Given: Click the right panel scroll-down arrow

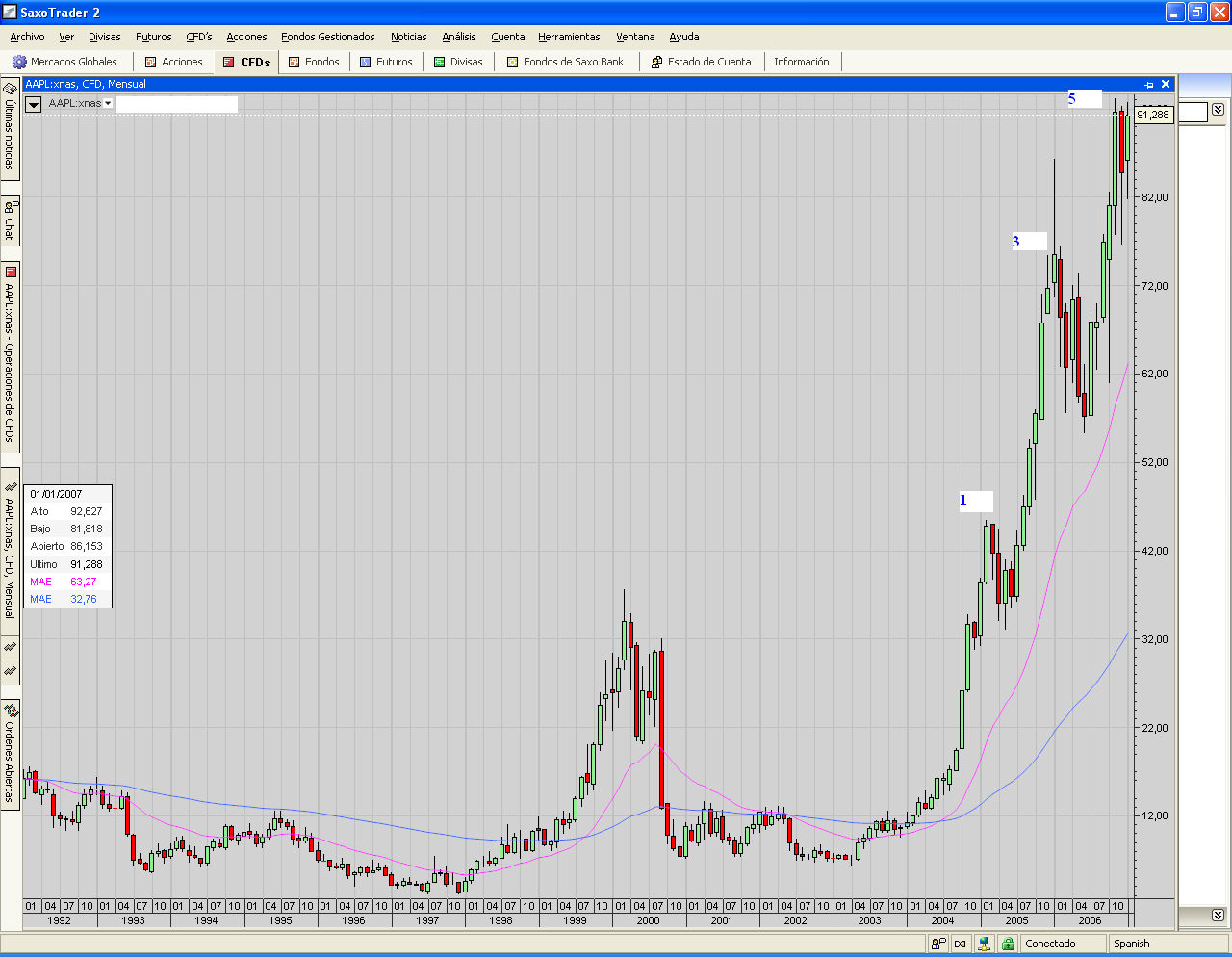Looking at the screenshot, I should pyautogui.click(x=1218, y=915).
